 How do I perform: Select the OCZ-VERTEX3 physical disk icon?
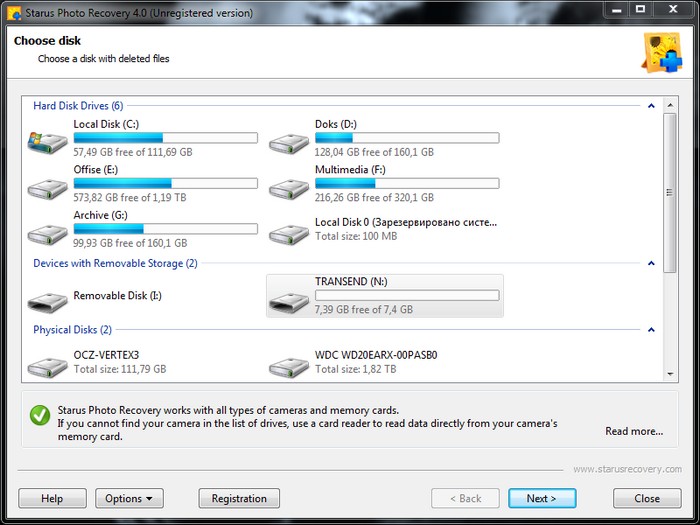[47, 367]
